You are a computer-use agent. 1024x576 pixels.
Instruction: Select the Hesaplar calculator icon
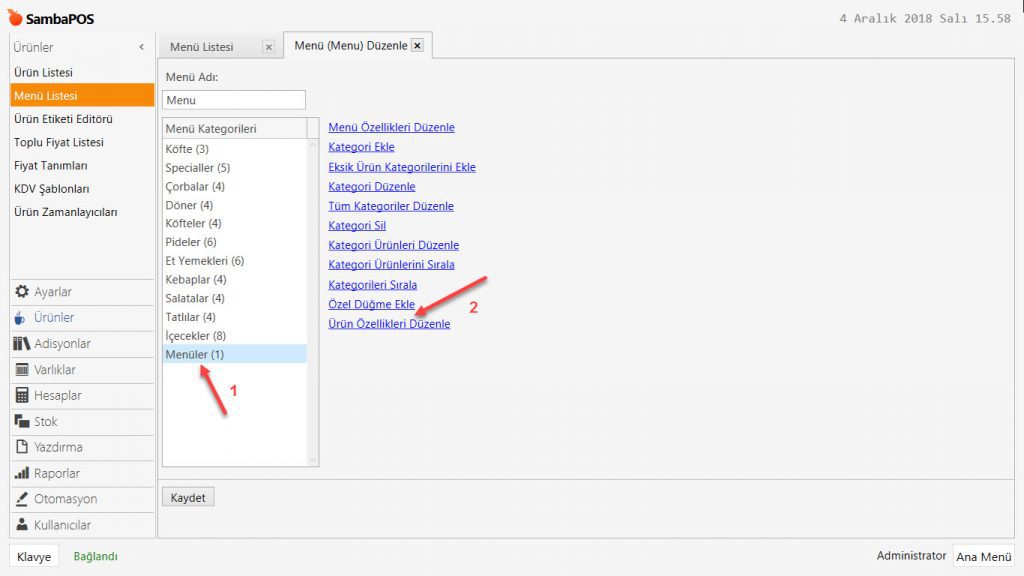[x=22, y=396]
